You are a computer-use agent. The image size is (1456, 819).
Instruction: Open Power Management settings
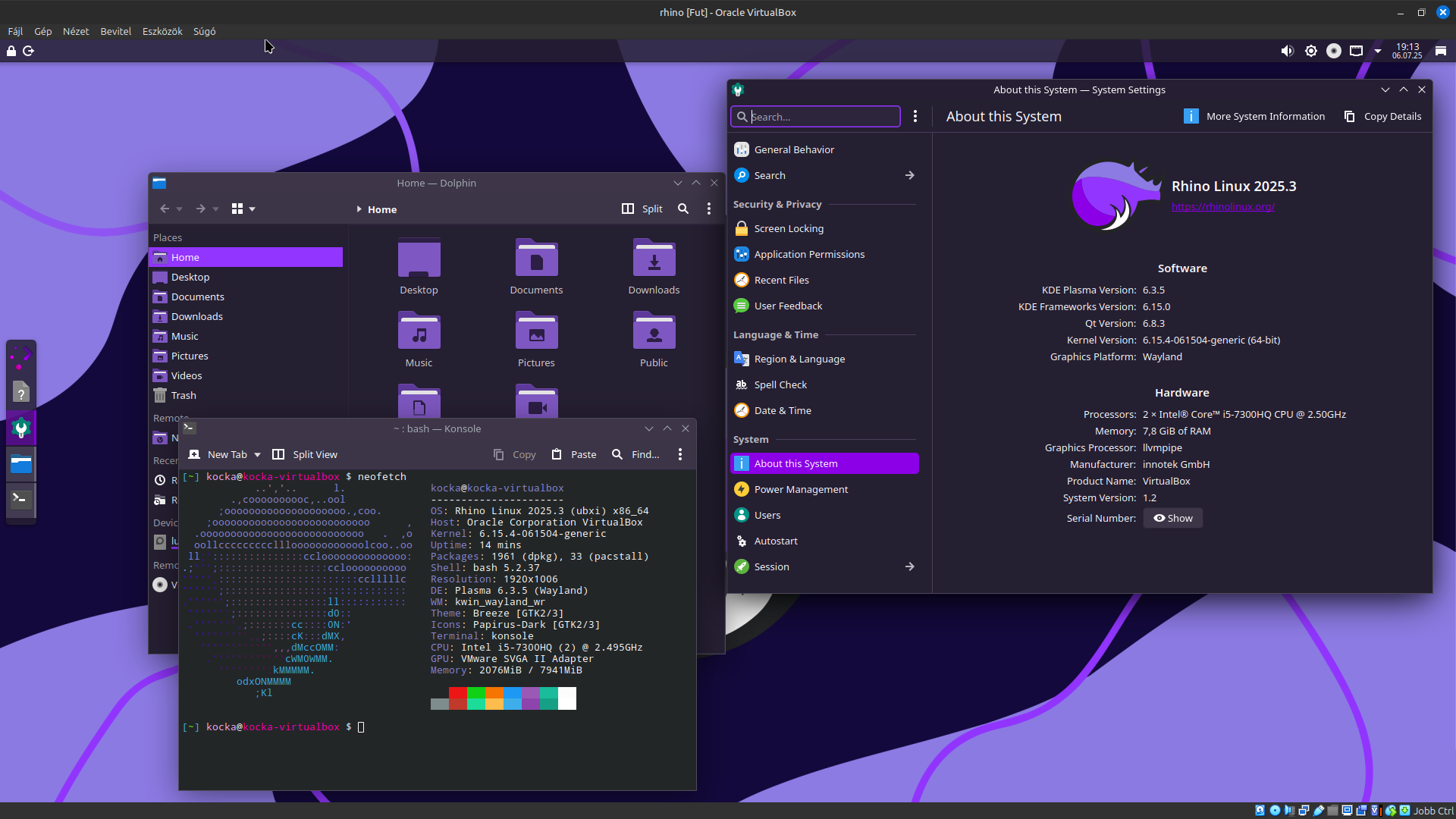pos(824,489)
